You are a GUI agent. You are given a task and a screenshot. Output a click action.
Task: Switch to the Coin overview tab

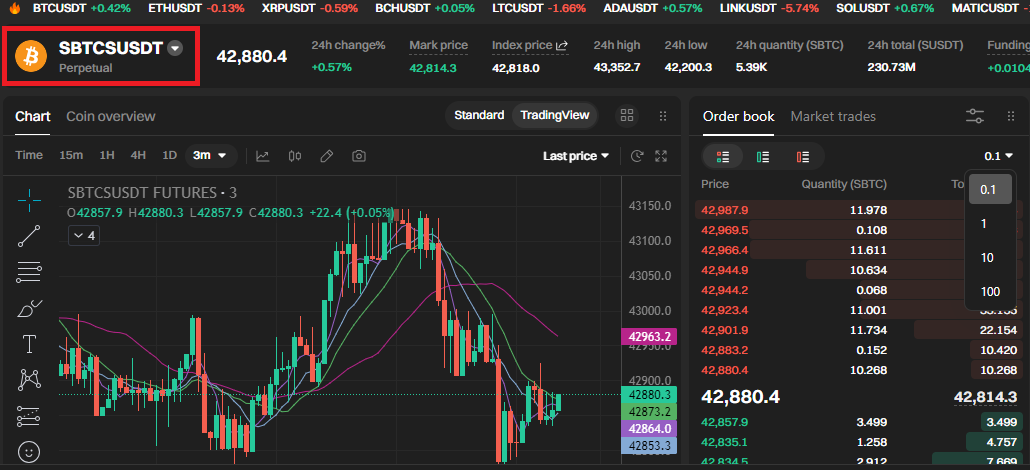pos(111,116)
